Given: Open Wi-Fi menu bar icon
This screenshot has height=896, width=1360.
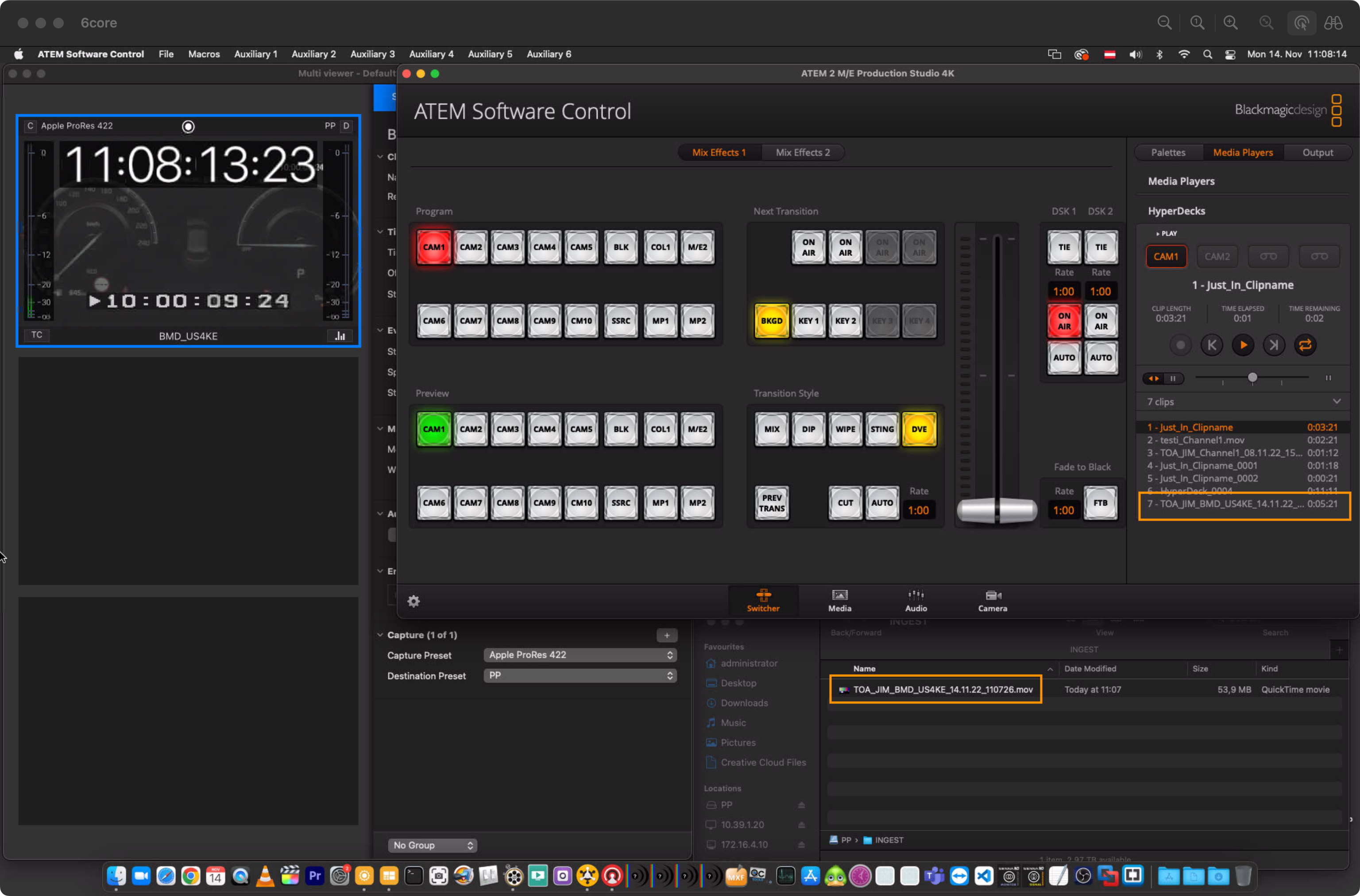Looking at the screenshot, I should (1184, 54).
